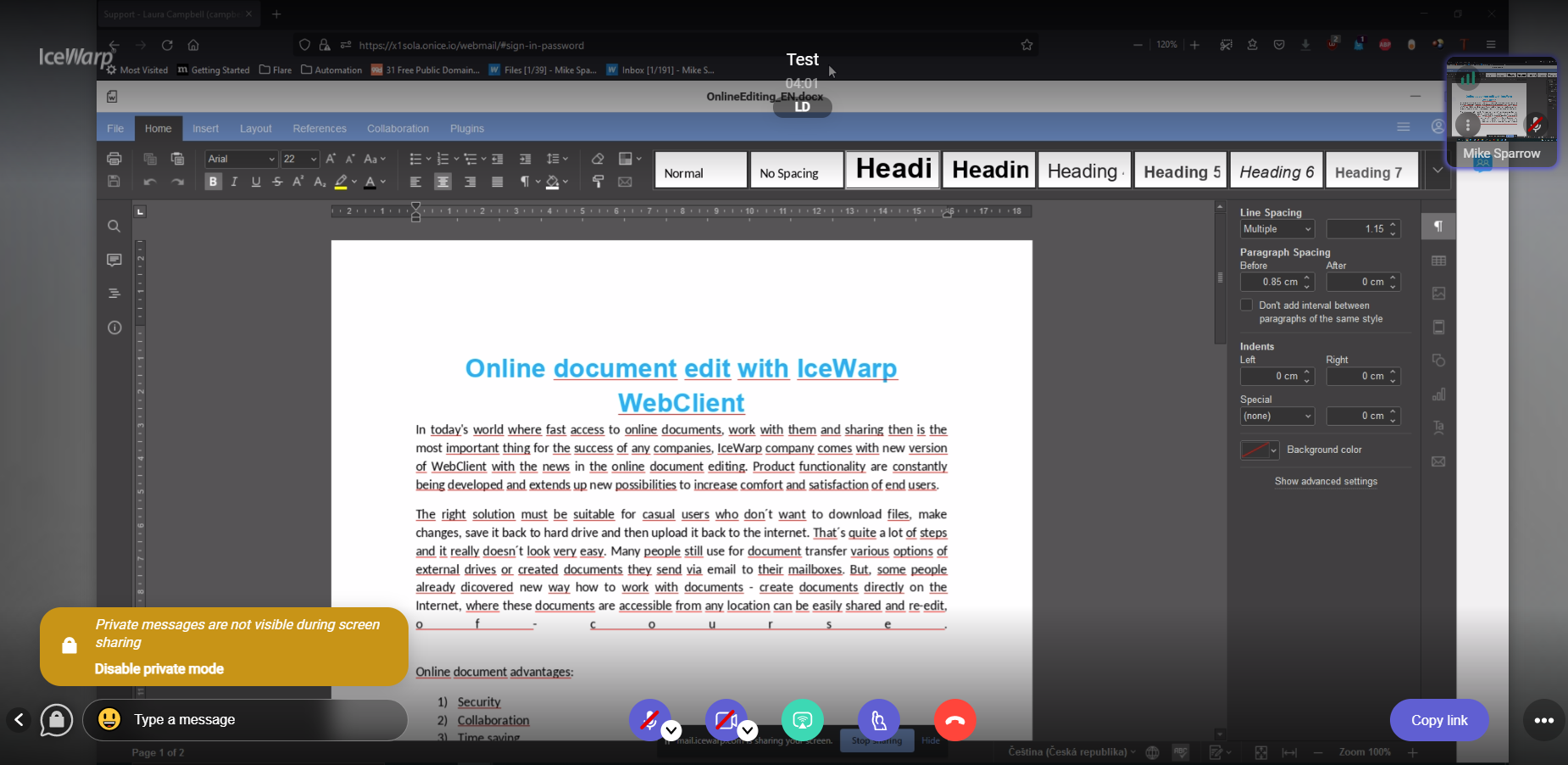
Task: Open the Special indent (none) dropdown
Action: click(x=1277, y=416)
